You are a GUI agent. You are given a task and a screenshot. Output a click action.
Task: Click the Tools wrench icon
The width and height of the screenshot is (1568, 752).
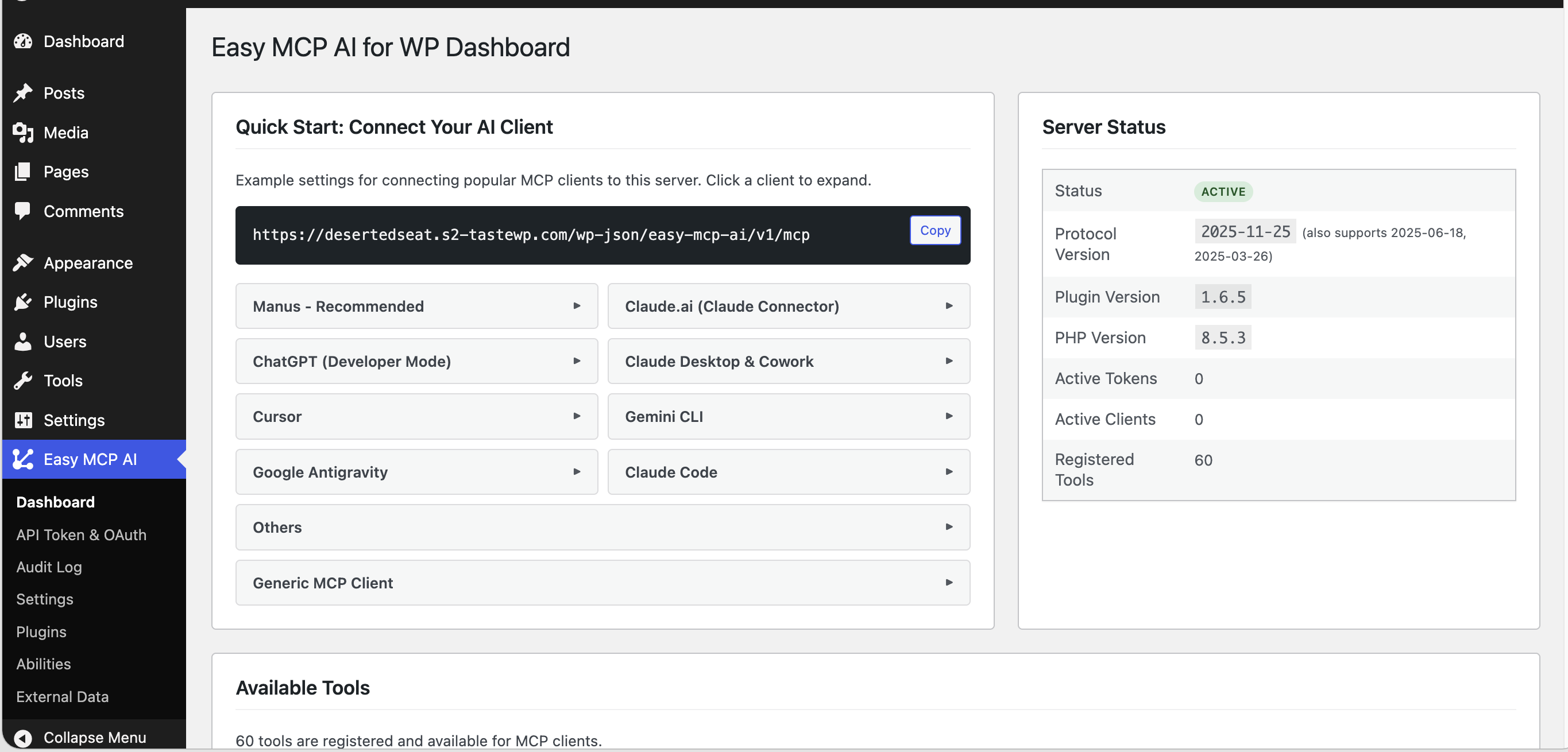[23, 380]
